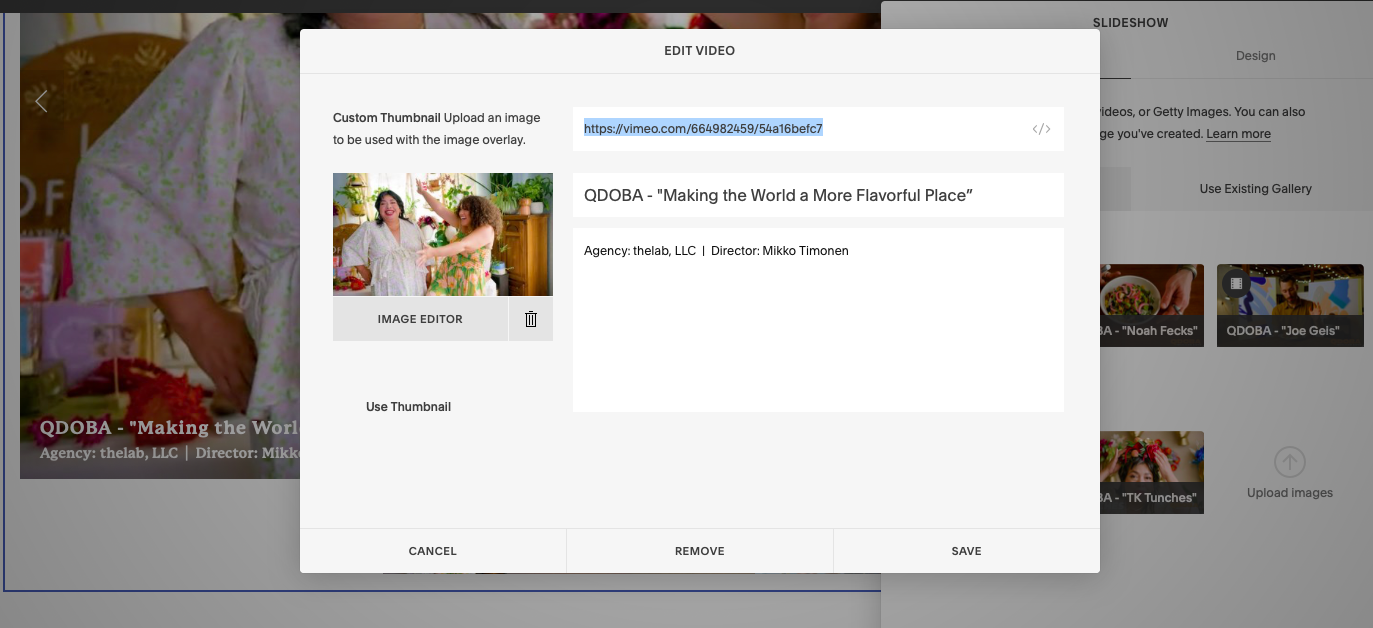Viewport: 1373px width, 628px height.
Task: Click the Agency description text area
Action: point(818,320)
